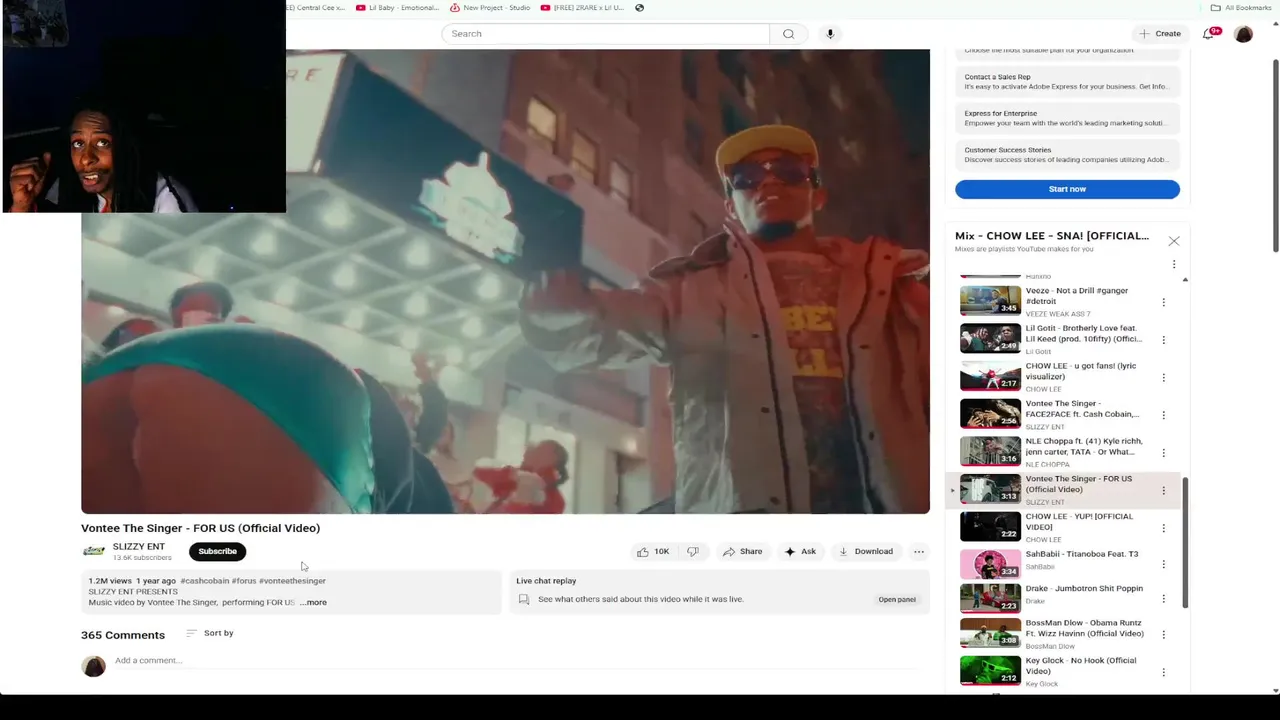
Task: Click Start now ad button
Action: click(1067, 189)
